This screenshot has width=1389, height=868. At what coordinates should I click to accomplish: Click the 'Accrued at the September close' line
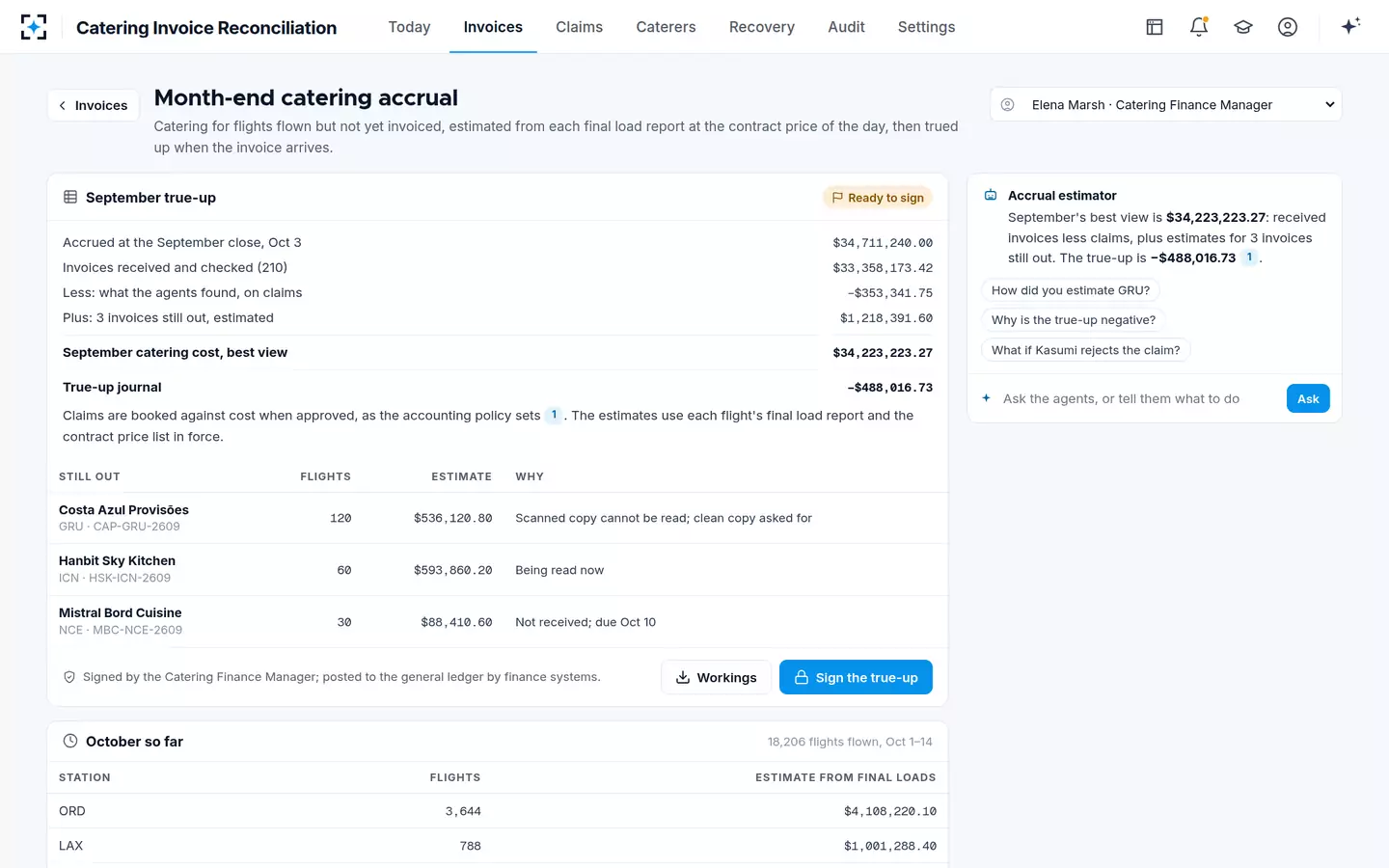coord(498,242)
